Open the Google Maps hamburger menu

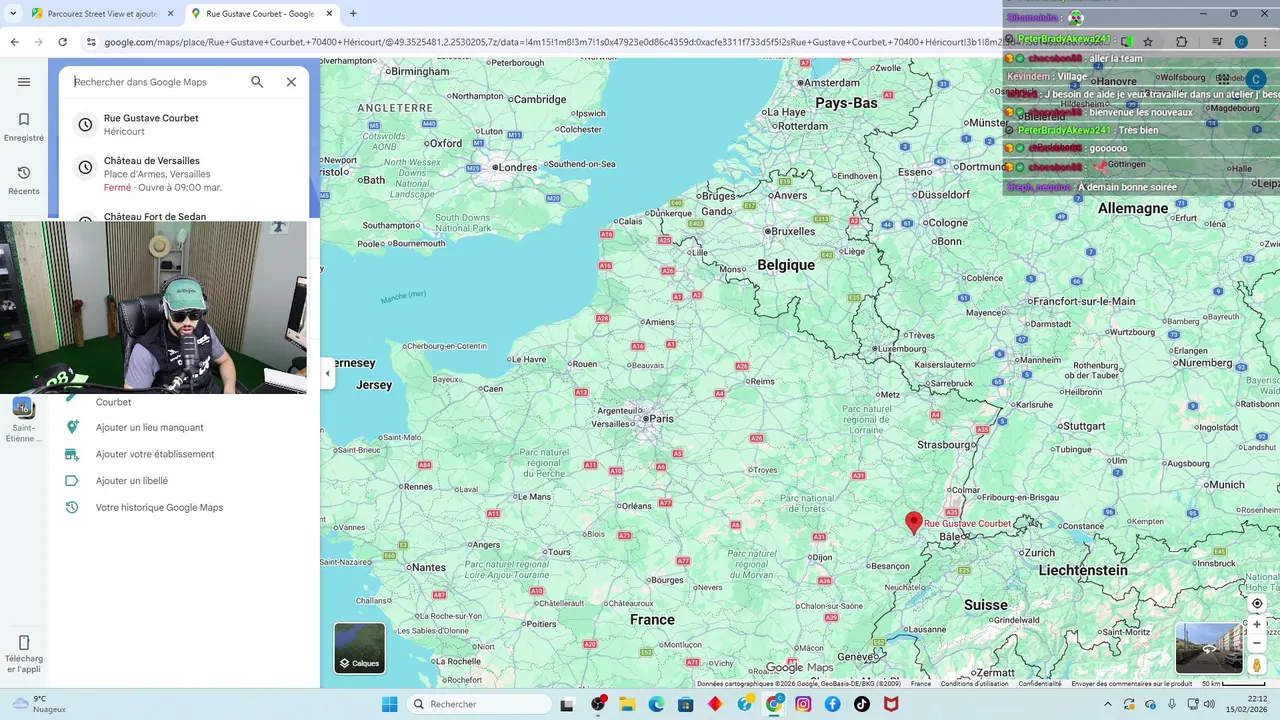pos(24,82)
